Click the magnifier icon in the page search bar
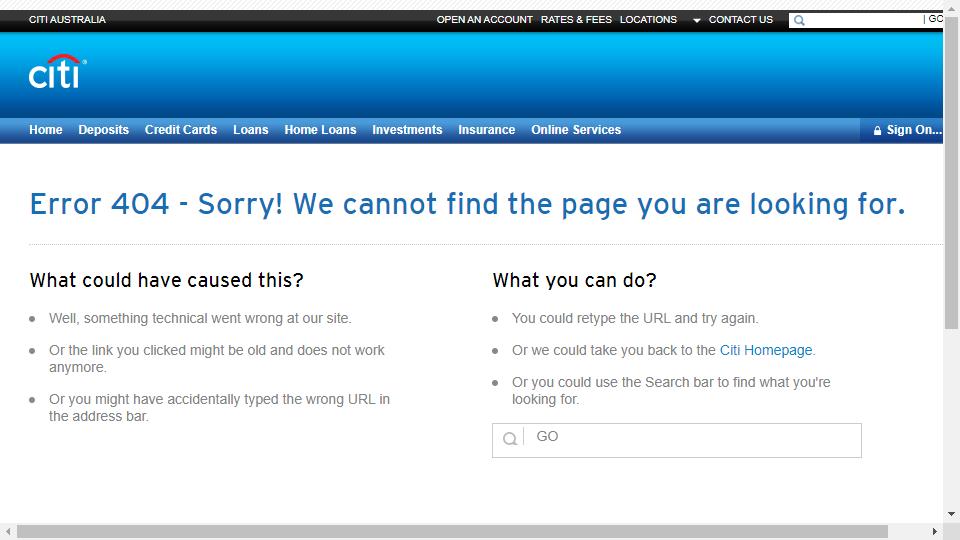Image resolution: width=960 pixels, height=540 pixels. click(x=509, y=438)
